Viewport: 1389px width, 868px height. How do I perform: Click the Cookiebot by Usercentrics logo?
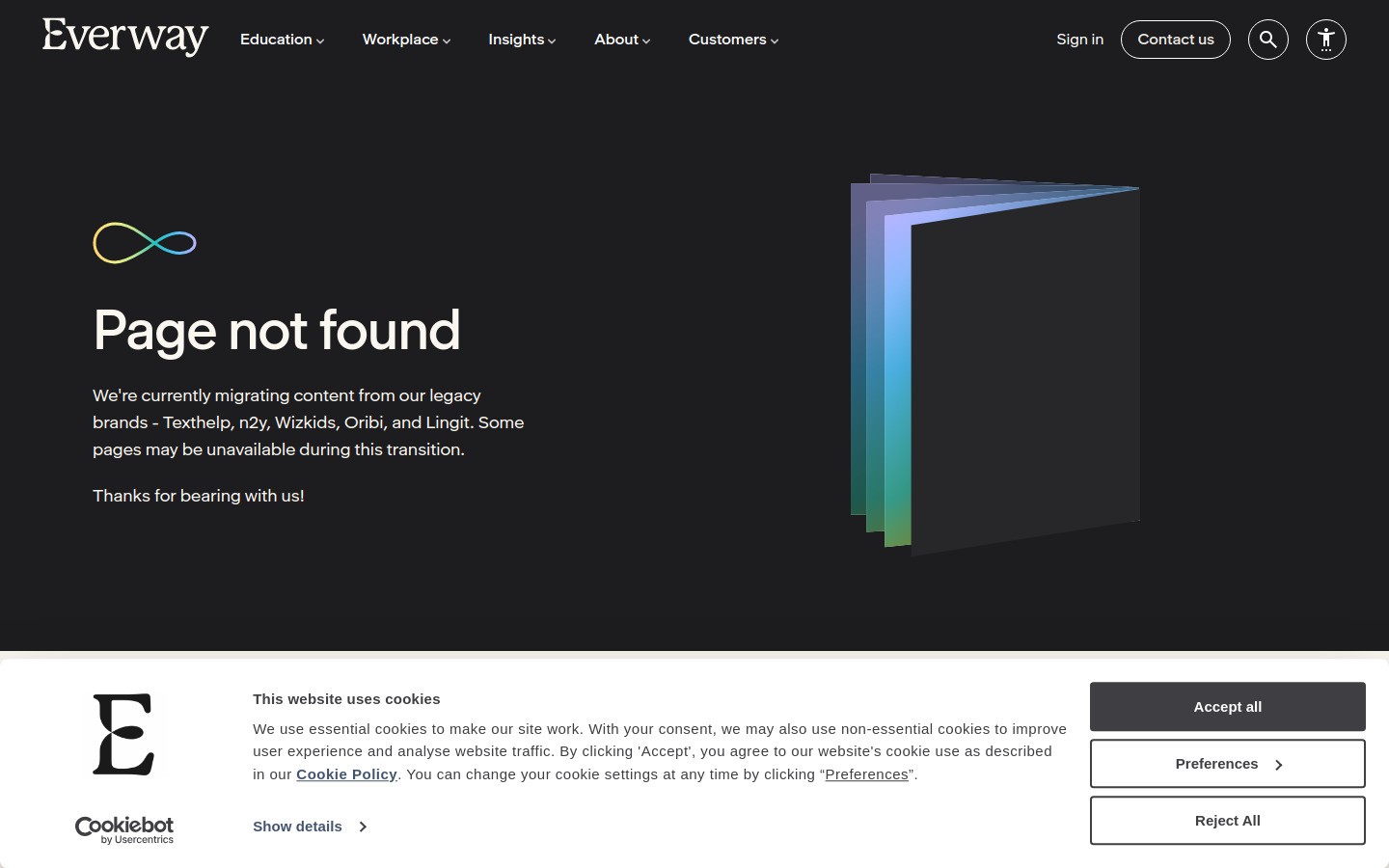click(124, 829)
